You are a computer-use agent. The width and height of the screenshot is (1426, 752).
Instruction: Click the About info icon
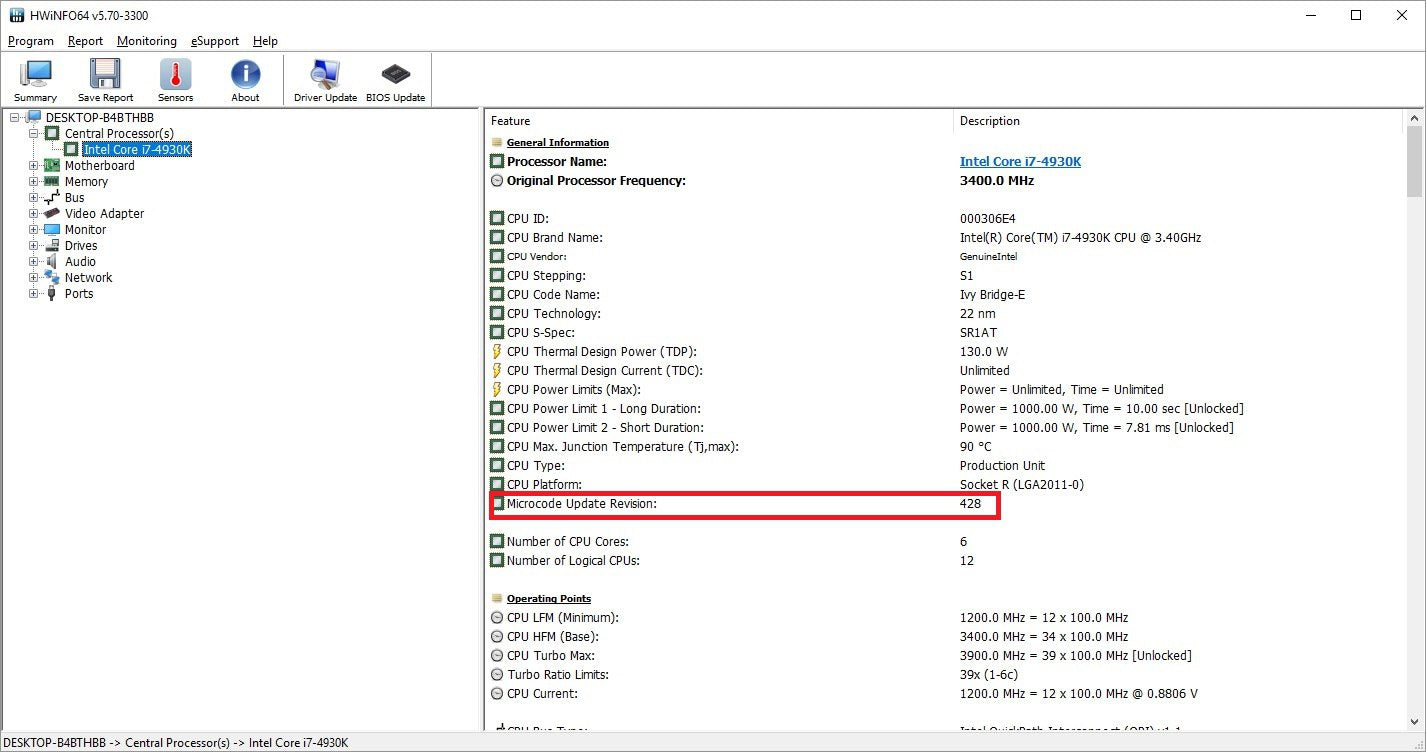pyautogui.click(x=245, y=80)
